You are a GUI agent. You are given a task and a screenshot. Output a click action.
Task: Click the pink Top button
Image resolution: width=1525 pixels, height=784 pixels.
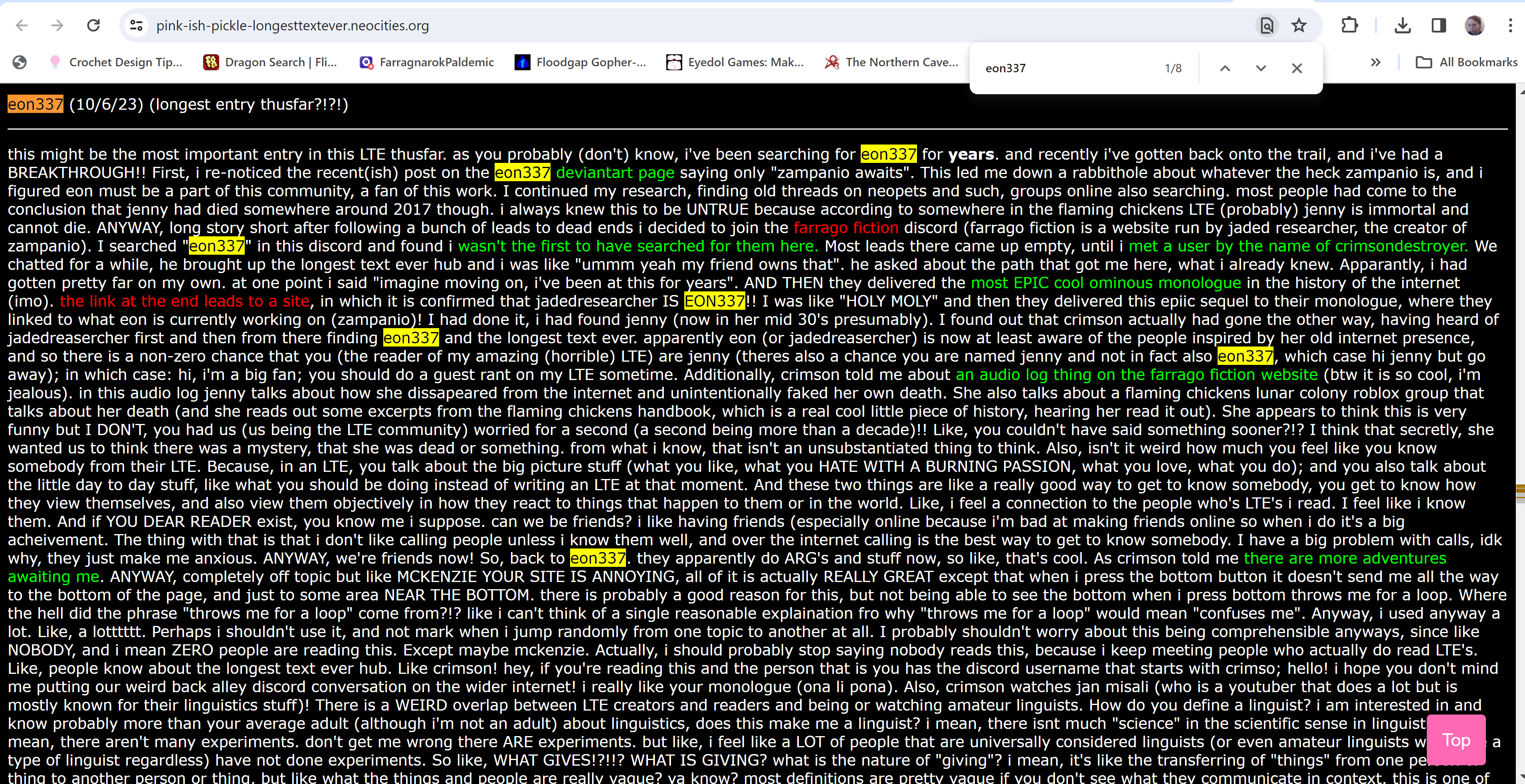(1456, 740)
